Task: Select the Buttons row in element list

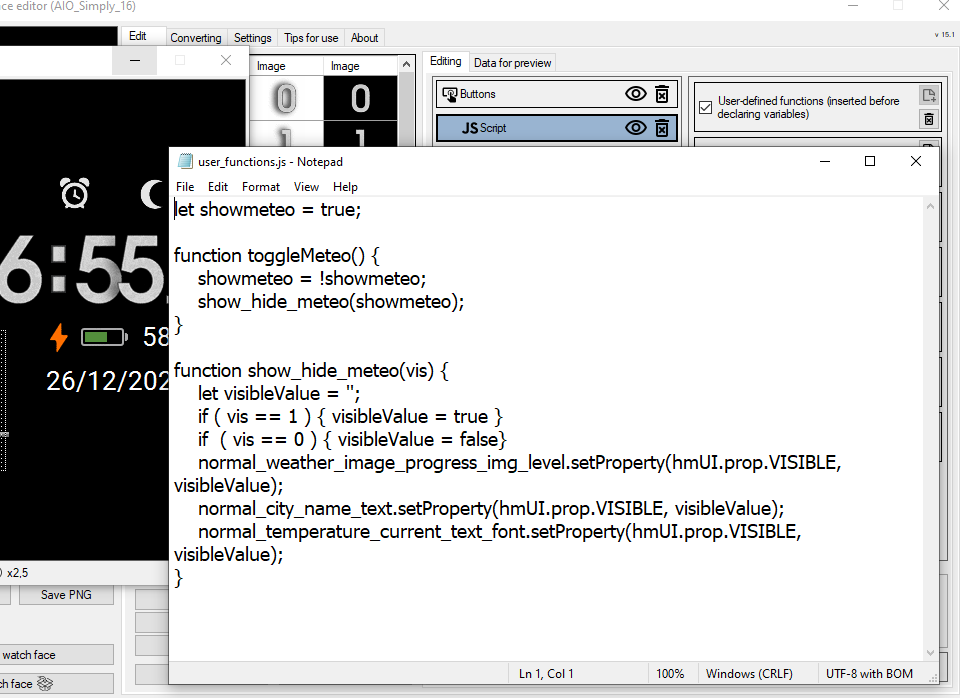Action: click(x=557, y=94)
